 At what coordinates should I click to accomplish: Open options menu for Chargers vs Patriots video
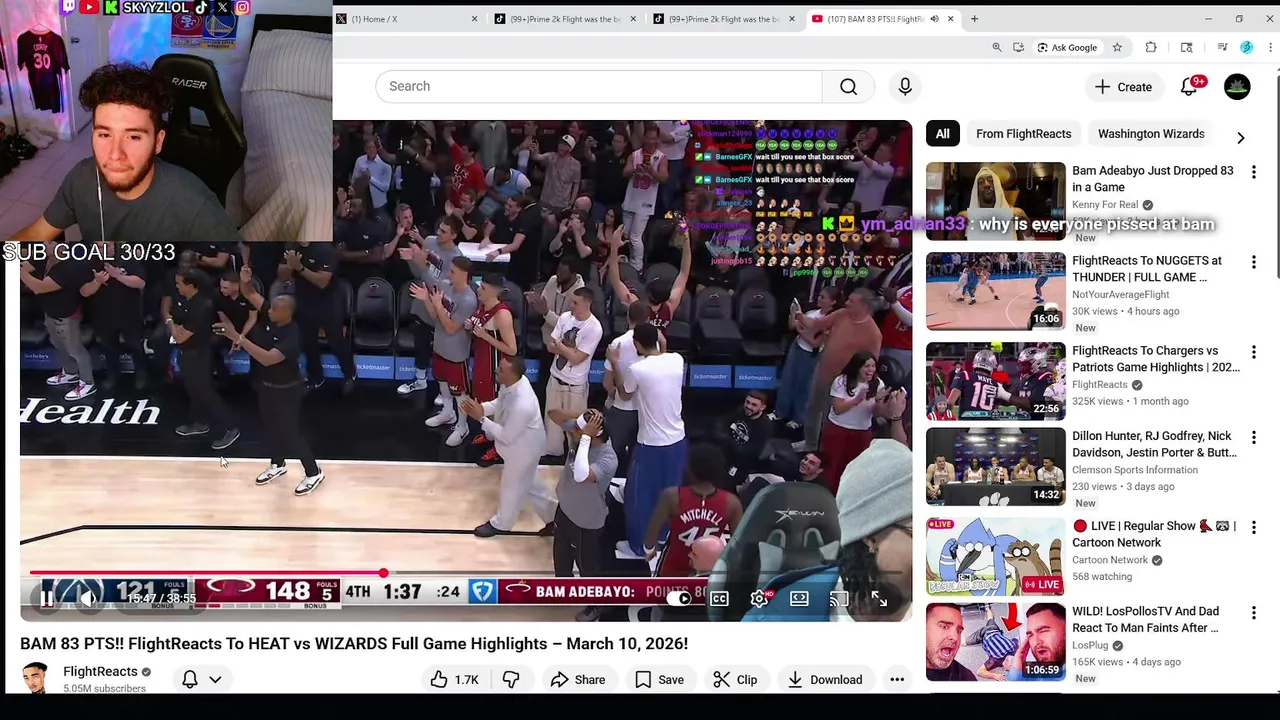coord(1254,352)
